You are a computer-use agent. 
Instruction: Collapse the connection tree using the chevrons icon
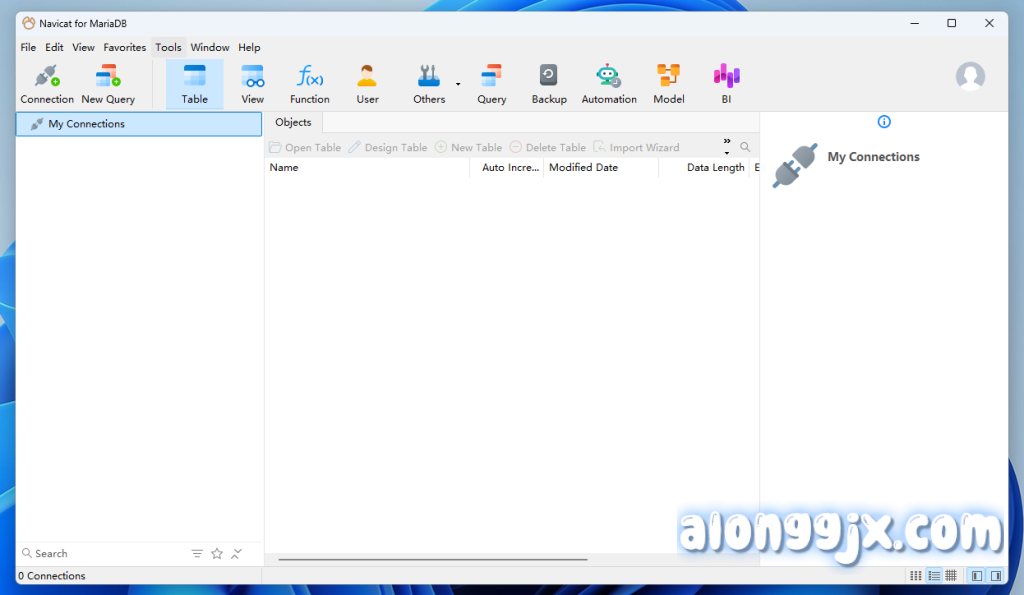click(237, 553)
